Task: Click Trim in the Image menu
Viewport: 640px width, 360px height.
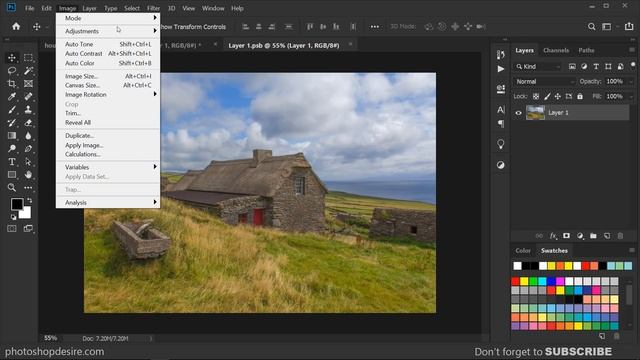Action: click(108, 113)
